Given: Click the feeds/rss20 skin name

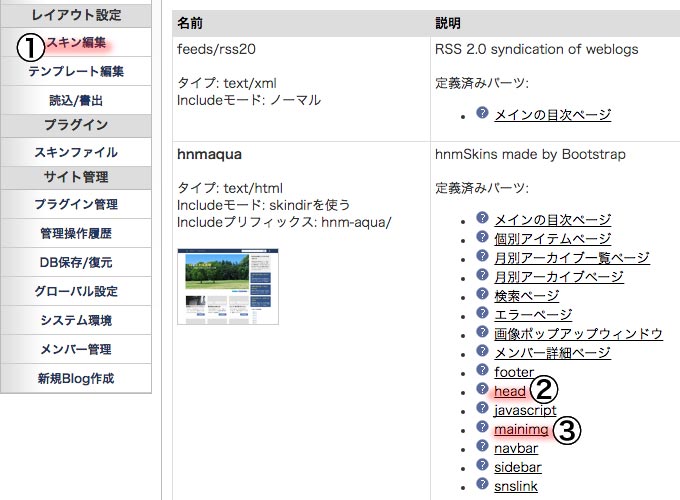Looking at the screenshot, I should 216,49.
